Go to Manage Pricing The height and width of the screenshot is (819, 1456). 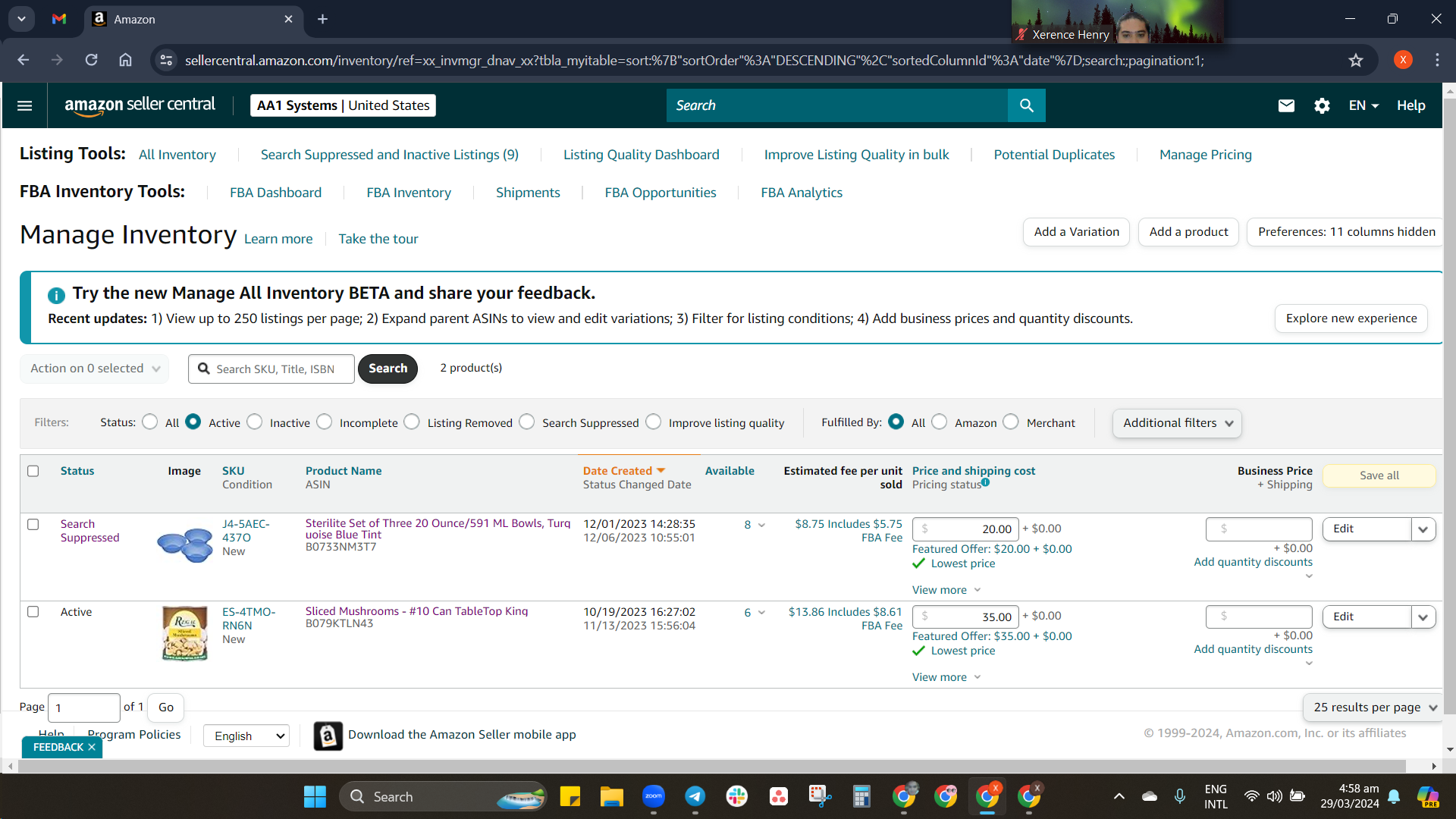click(1206, 155)
